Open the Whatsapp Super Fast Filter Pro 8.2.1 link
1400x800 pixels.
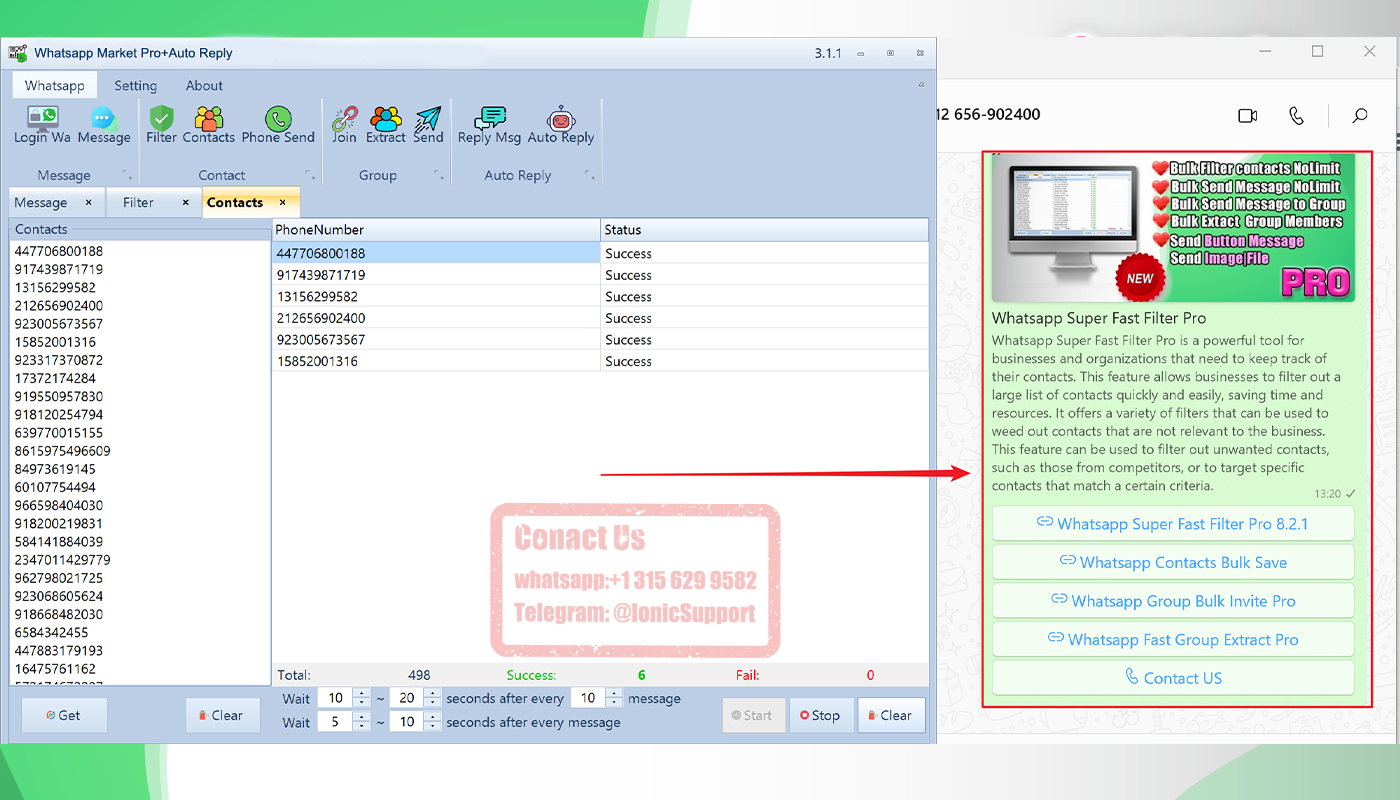click(1173, 523)
